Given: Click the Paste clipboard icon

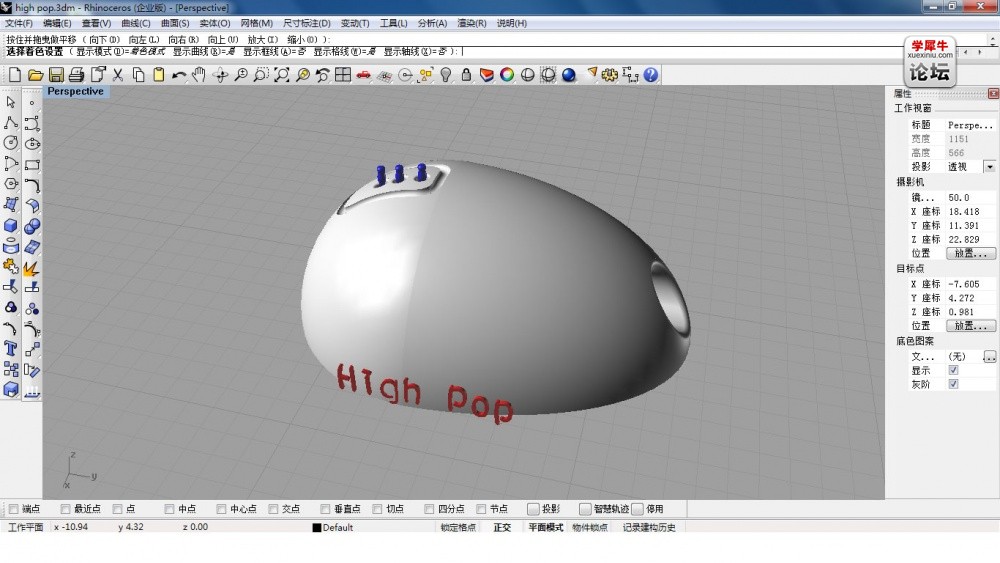Looking at the screenshot, I should click(159, 75).
